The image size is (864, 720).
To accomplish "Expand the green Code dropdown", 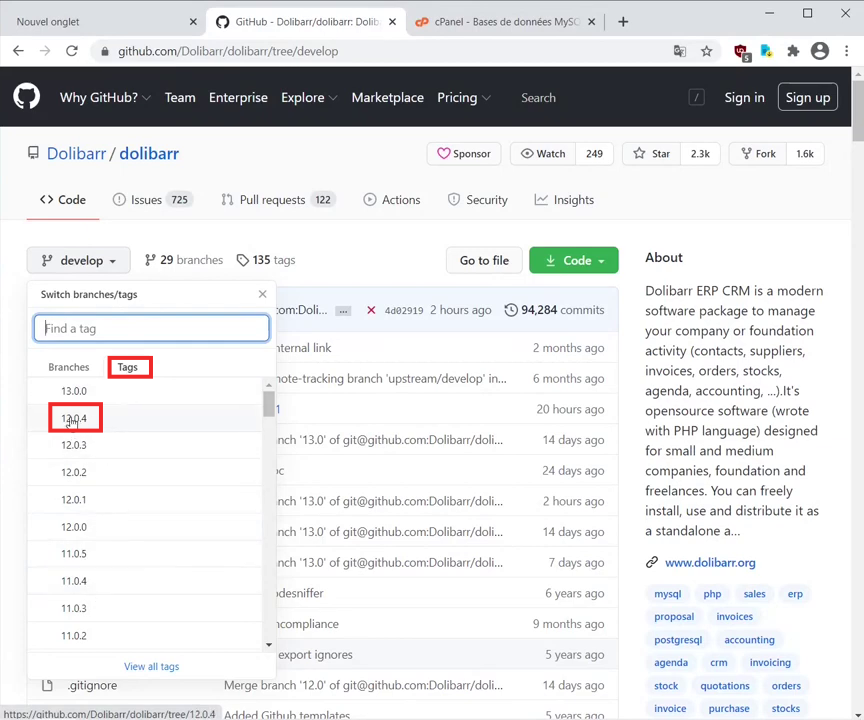I will (x=573, y=260).
